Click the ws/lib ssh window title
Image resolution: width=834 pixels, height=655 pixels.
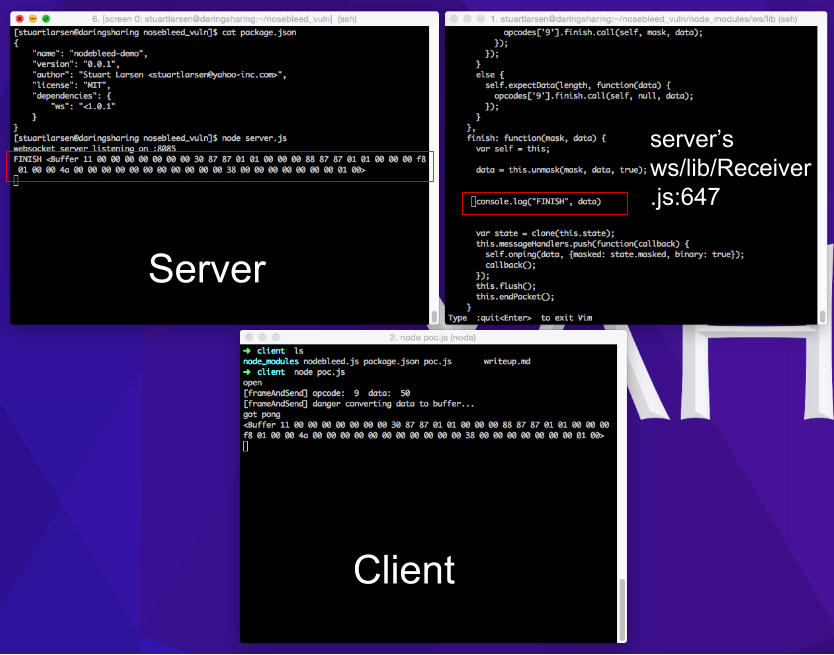(643, 19)
